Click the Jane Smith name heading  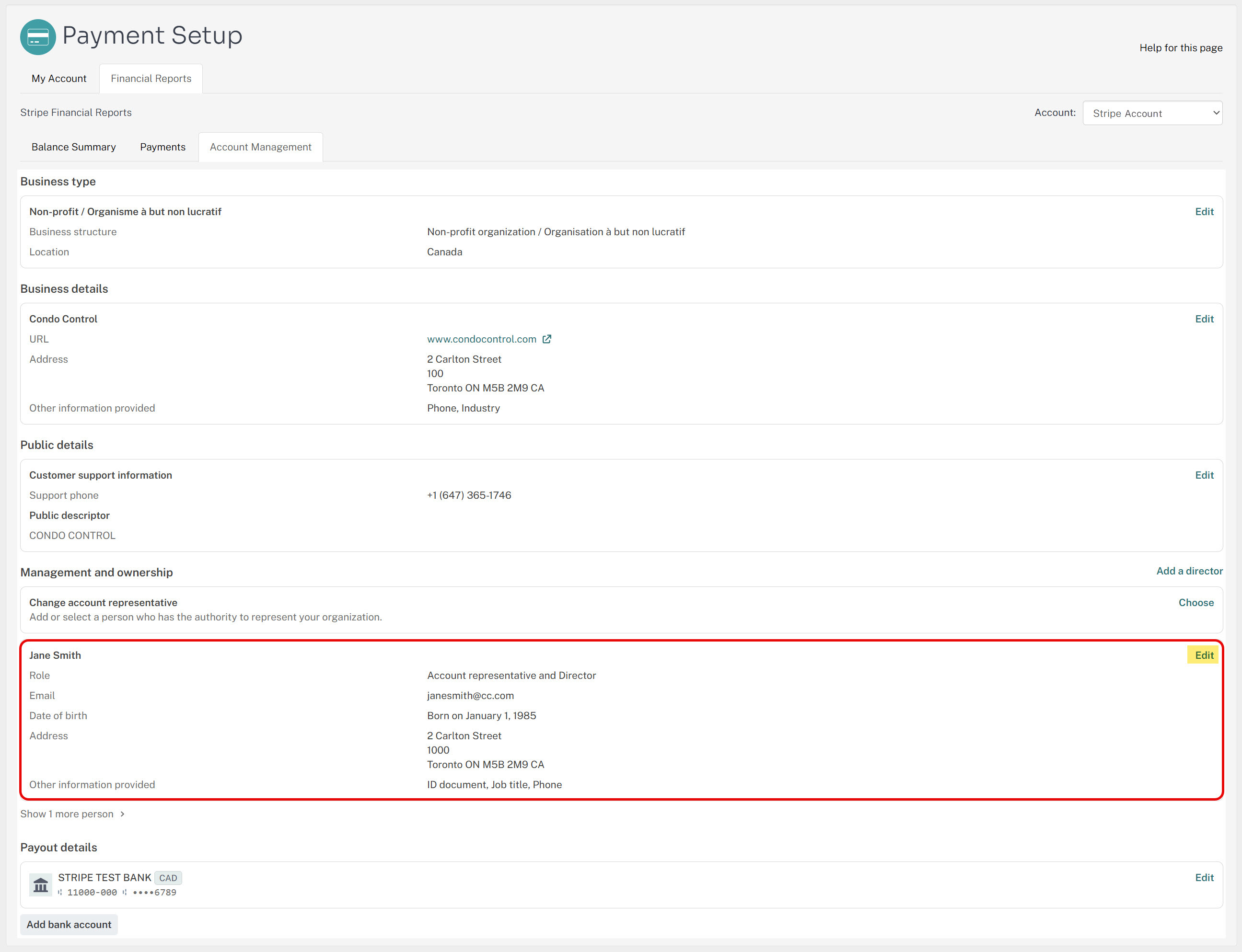55,655
